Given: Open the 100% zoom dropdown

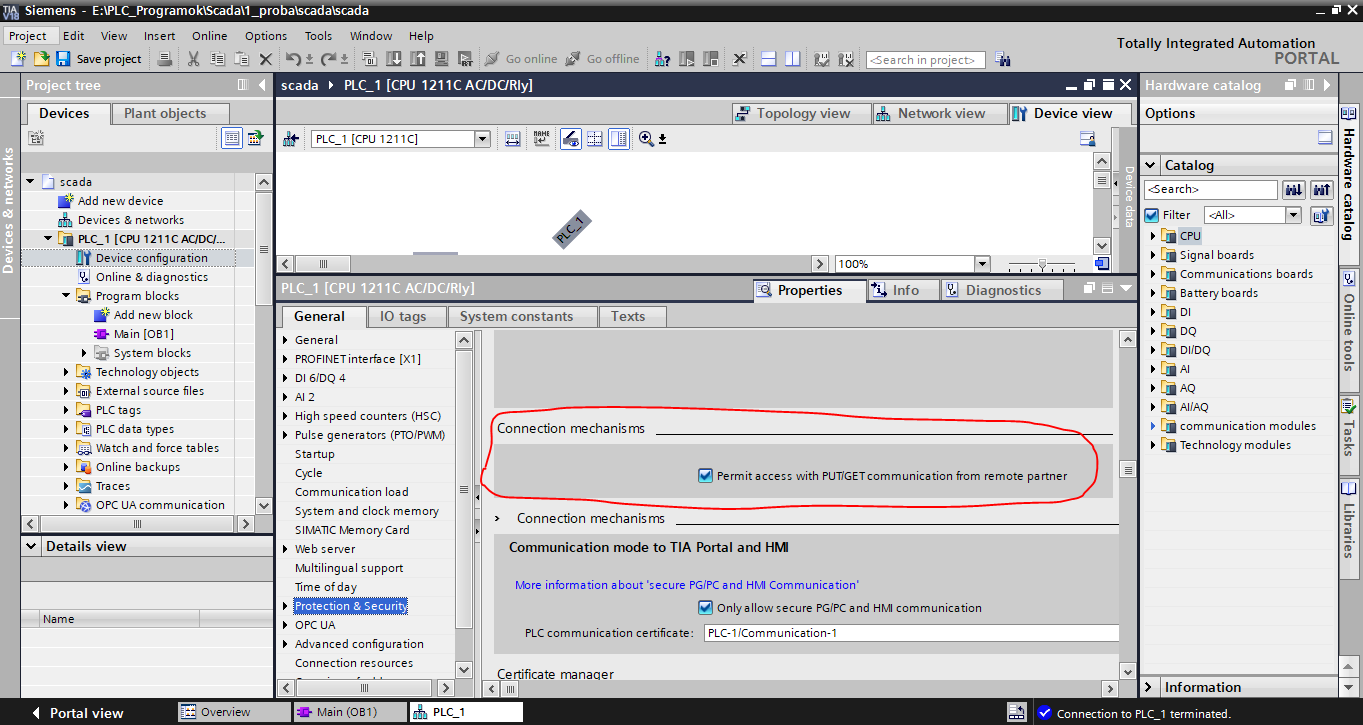Looking at the screenshot, I should pyautogui.click(x=981, y=264).
